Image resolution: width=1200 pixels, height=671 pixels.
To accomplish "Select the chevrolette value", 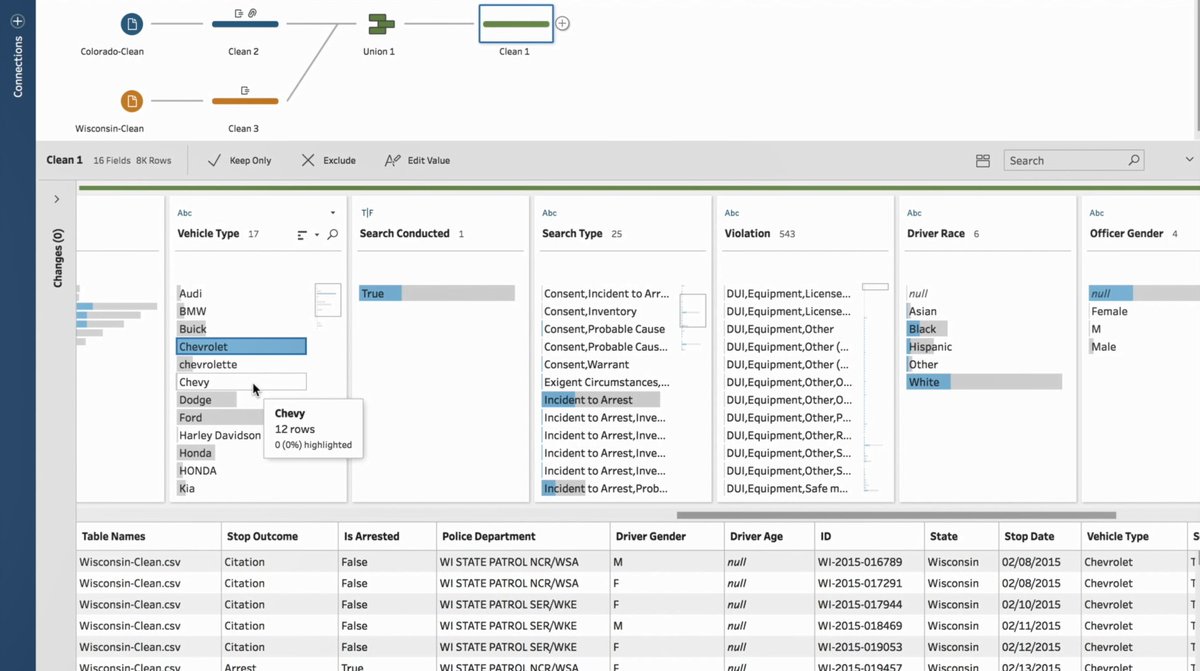I will pyautogui.click(x=241, y=364).
